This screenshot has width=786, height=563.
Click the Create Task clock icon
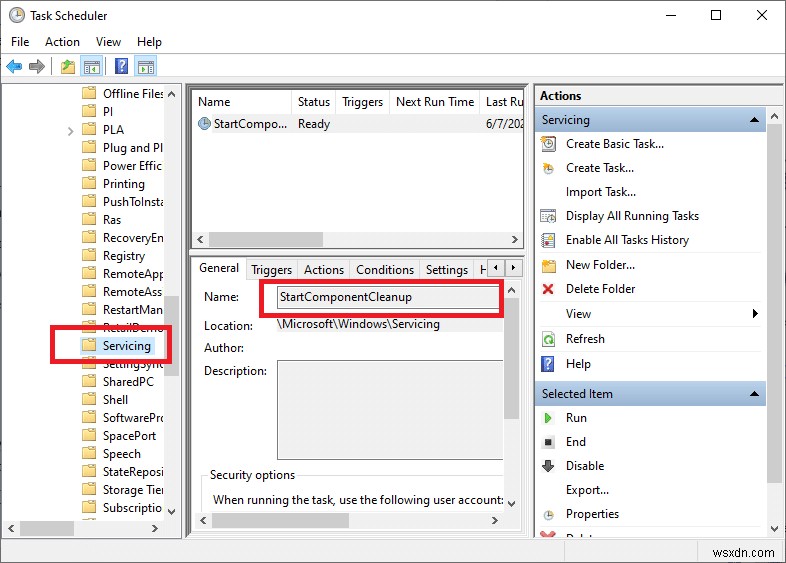(x=548, y=168)
